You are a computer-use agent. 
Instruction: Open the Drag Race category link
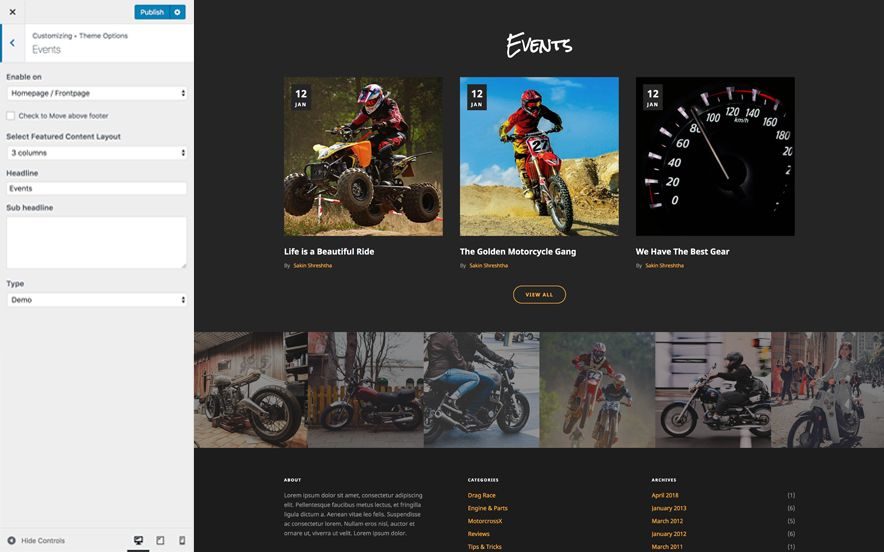coord(481,496)
